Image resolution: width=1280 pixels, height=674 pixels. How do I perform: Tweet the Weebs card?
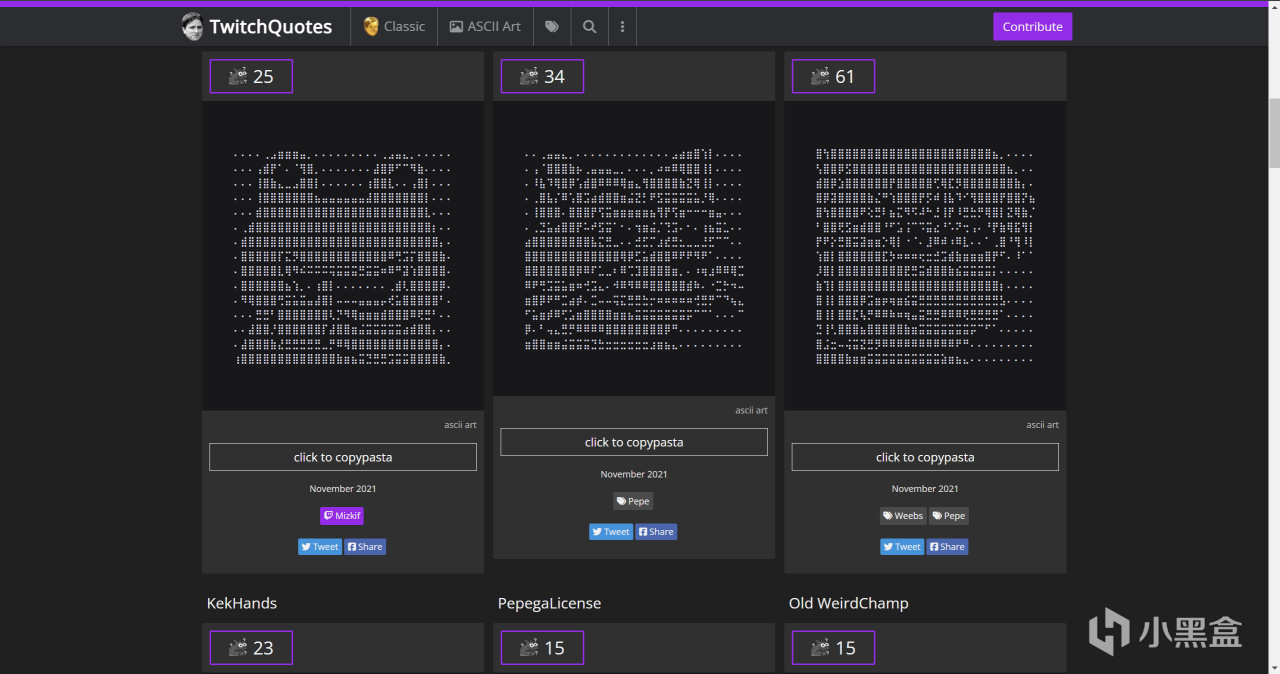coord(902,547)
